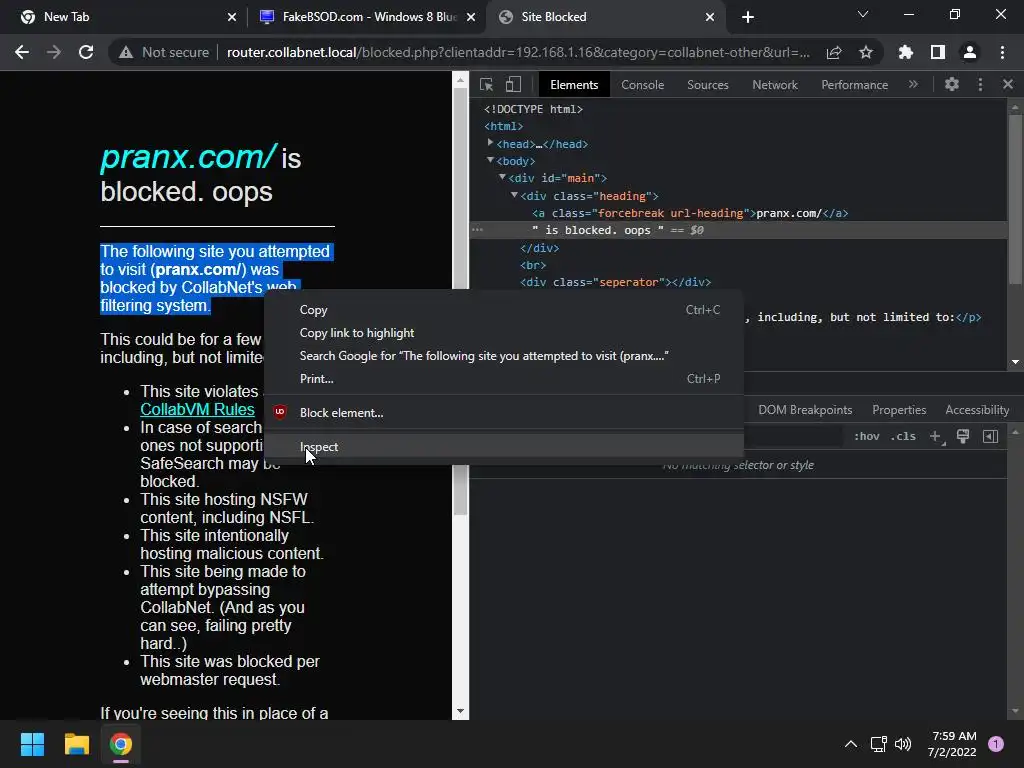Open DevTools customize three-dot menu
1024x768 pixels.
(x=980, y=84)
